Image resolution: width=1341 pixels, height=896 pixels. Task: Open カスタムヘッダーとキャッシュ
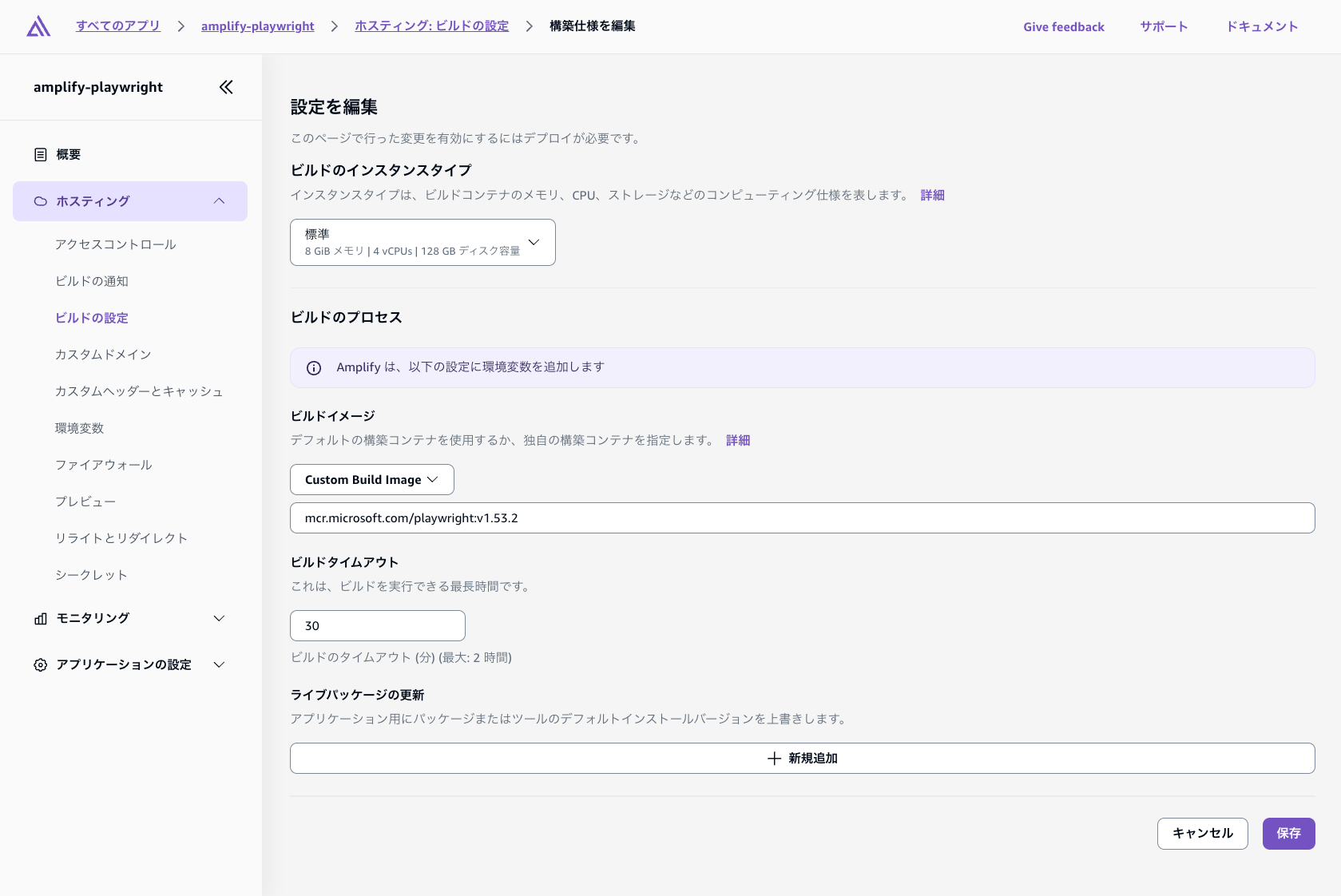(139, 391)
